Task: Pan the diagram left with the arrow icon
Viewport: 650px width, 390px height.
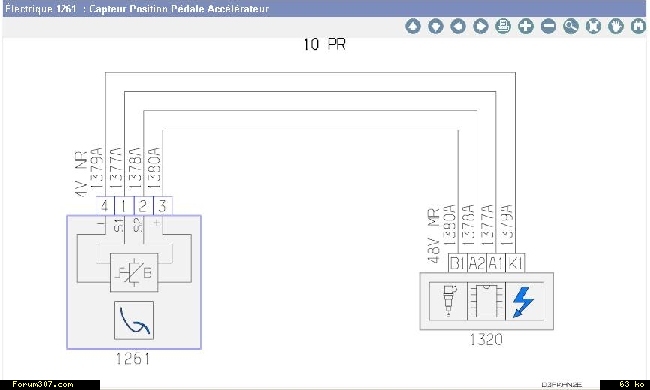Action: tap(458, 27)
